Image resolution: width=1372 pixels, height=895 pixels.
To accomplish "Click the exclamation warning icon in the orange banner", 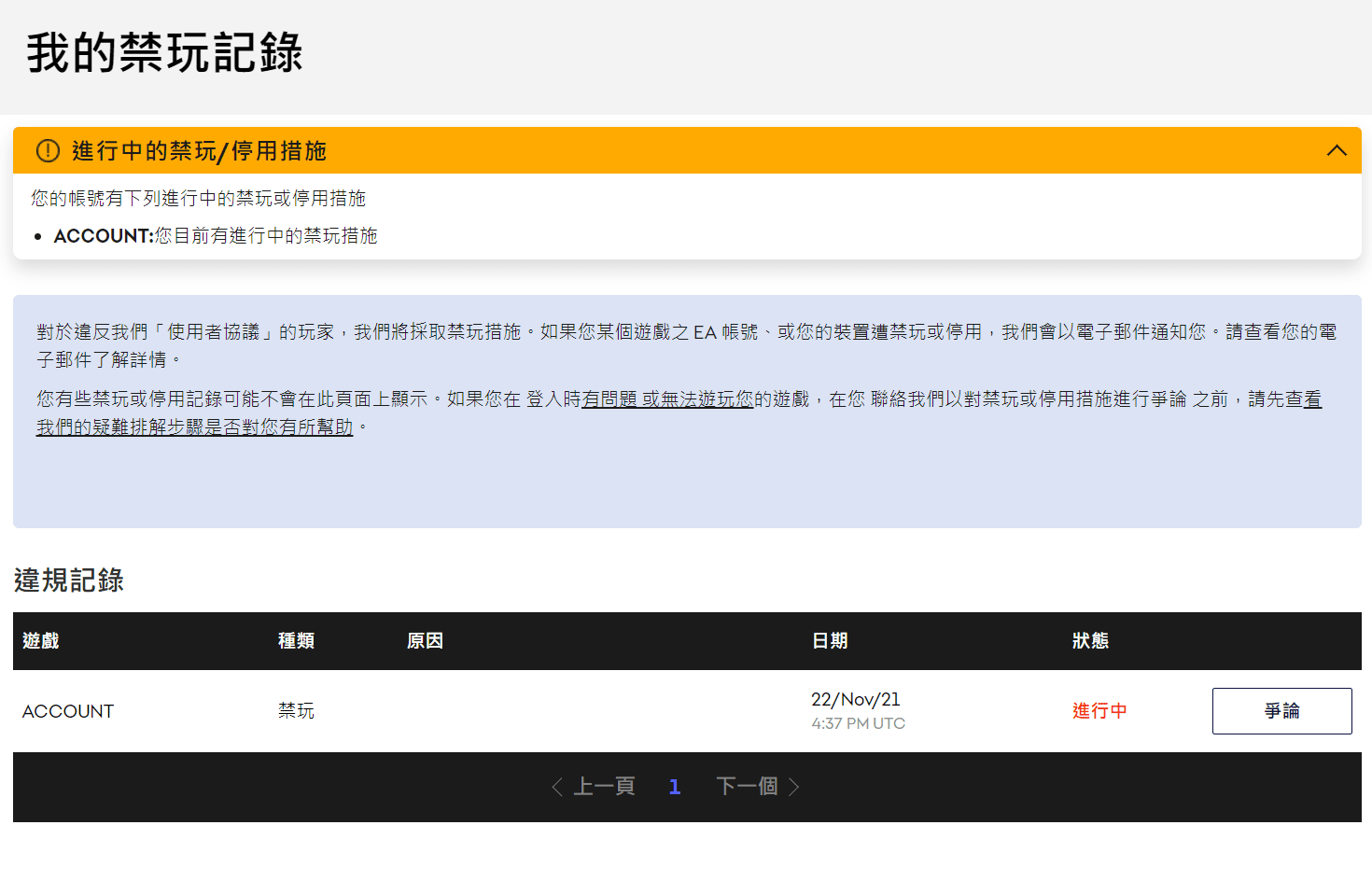I will click(48, 150).
